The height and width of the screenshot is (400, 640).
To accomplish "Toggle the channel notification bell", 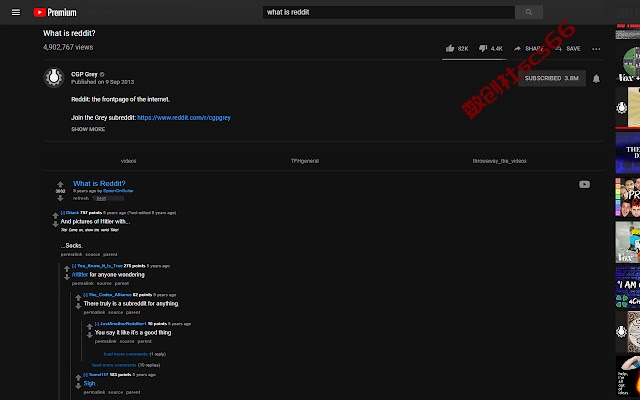I will pos(596,78).
